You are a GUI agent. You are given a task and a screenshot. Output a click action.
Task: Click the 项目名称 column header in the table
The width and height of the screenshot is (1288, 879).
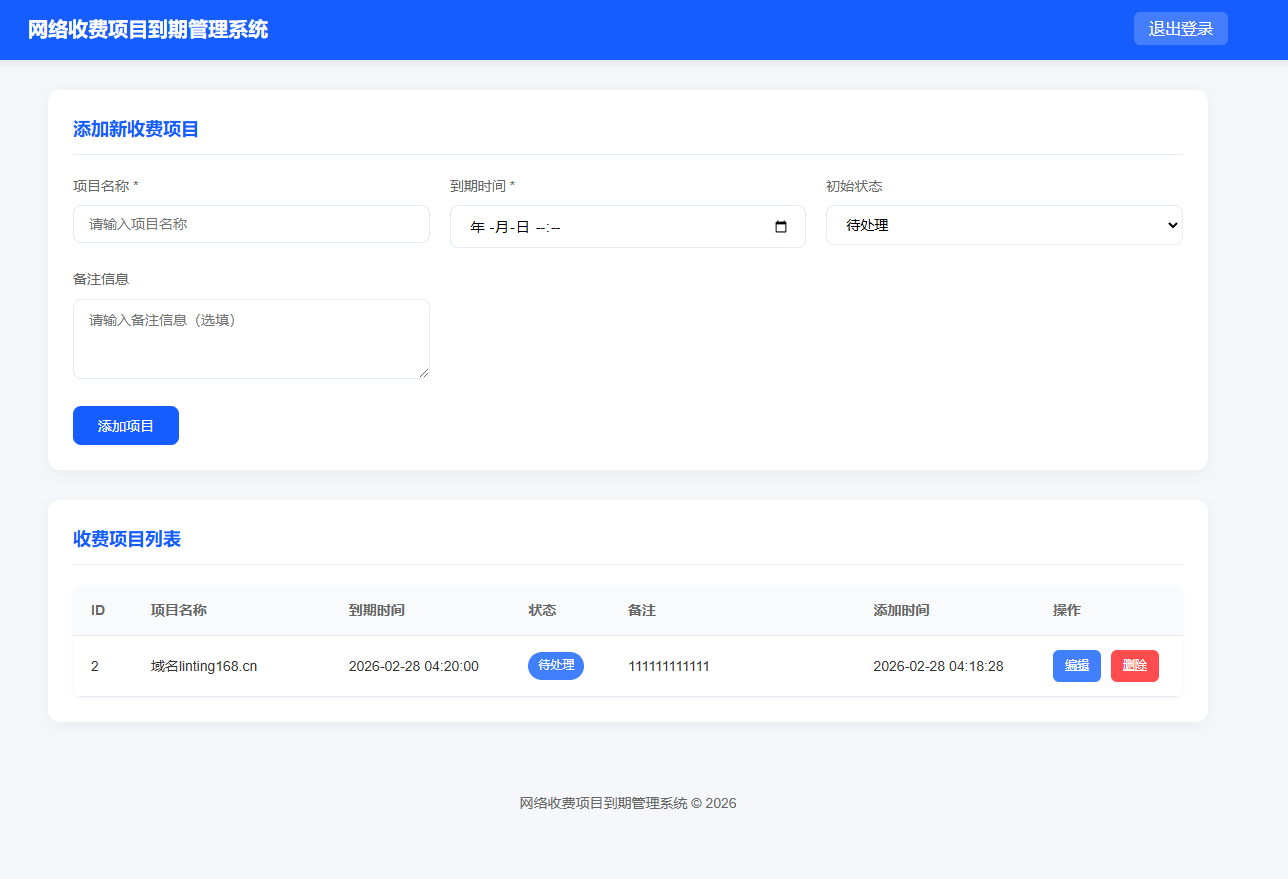(178, 610)
